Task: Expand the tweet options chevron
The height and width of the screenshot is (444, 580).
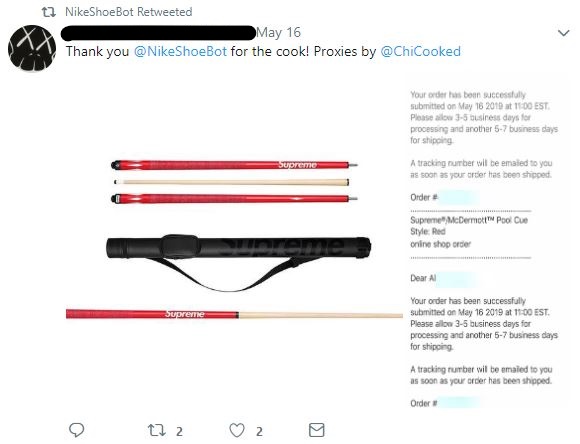Action: pyautogui.click(x=563, y=33)
